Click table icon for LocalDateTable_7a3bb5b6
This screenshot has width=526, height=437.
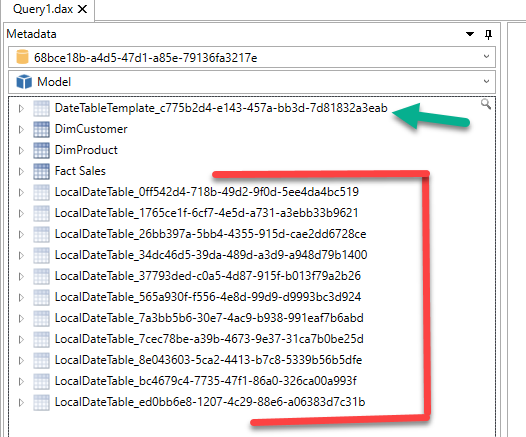coord(42,318)
